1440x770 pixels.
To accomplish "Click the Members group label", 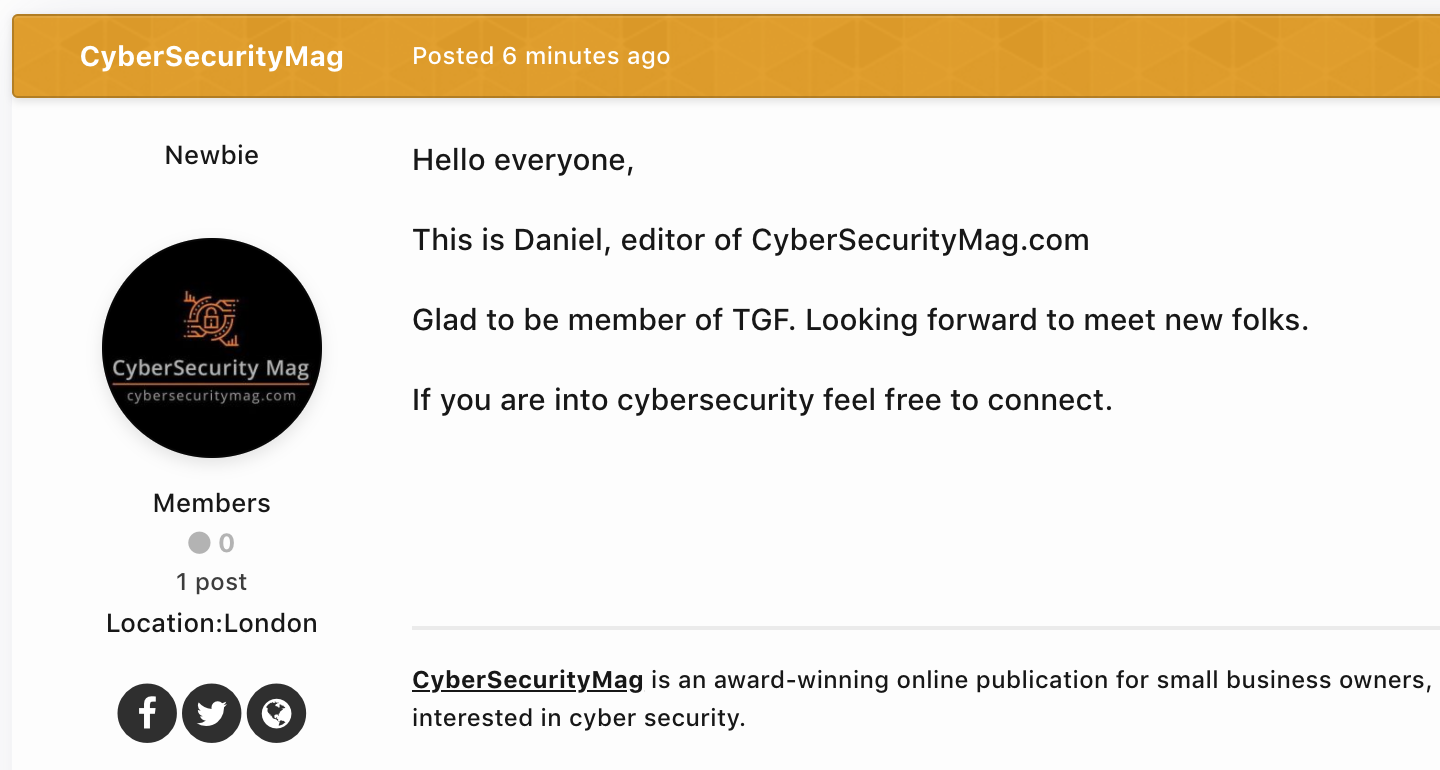I will [x=212, y=503].
